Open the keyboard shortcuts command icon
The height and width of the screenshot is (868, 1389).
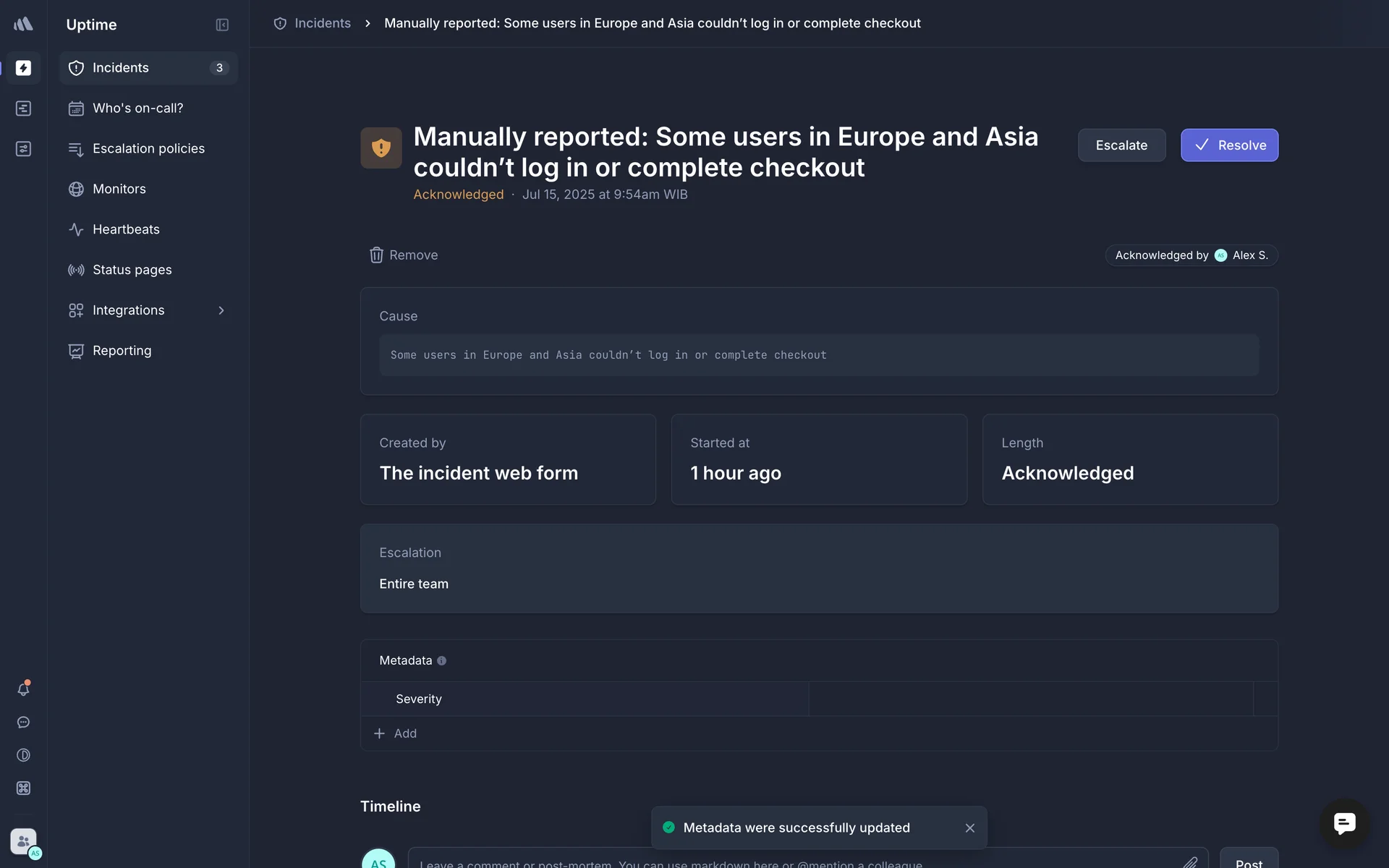tap(23, 788)
